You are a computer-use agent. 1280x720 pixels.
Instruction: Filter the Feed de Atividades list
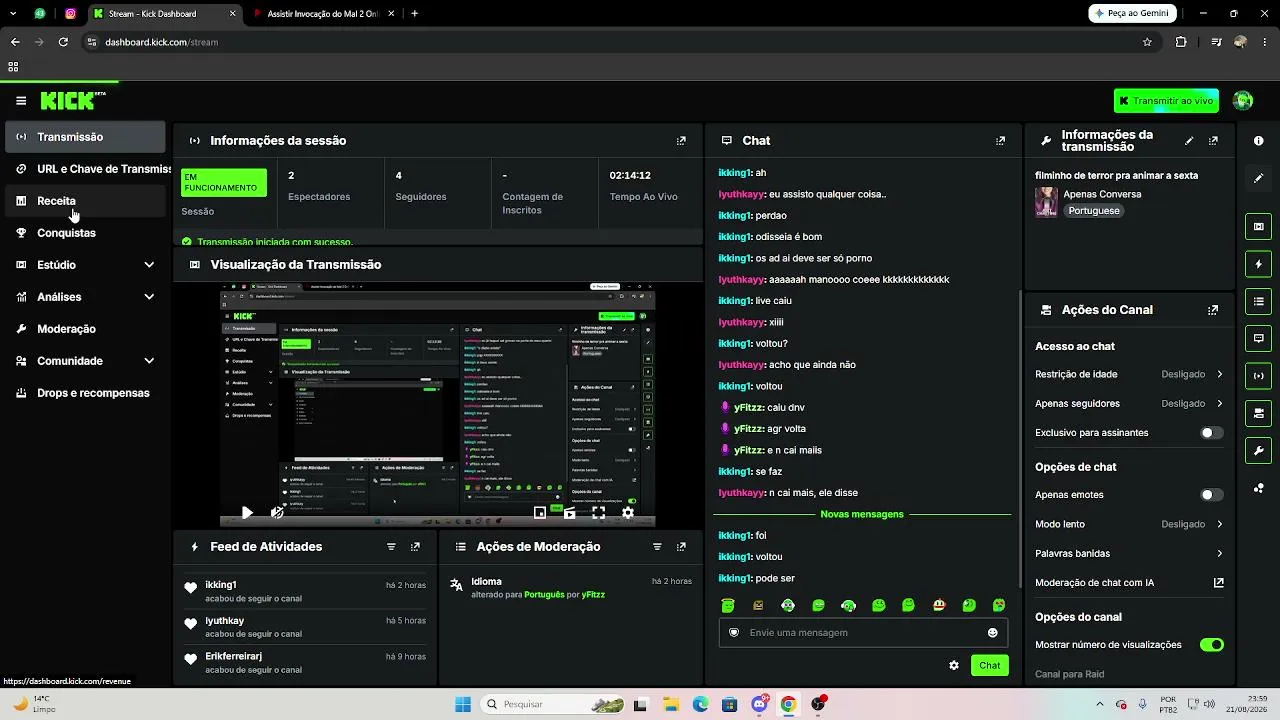coord(391,547)
